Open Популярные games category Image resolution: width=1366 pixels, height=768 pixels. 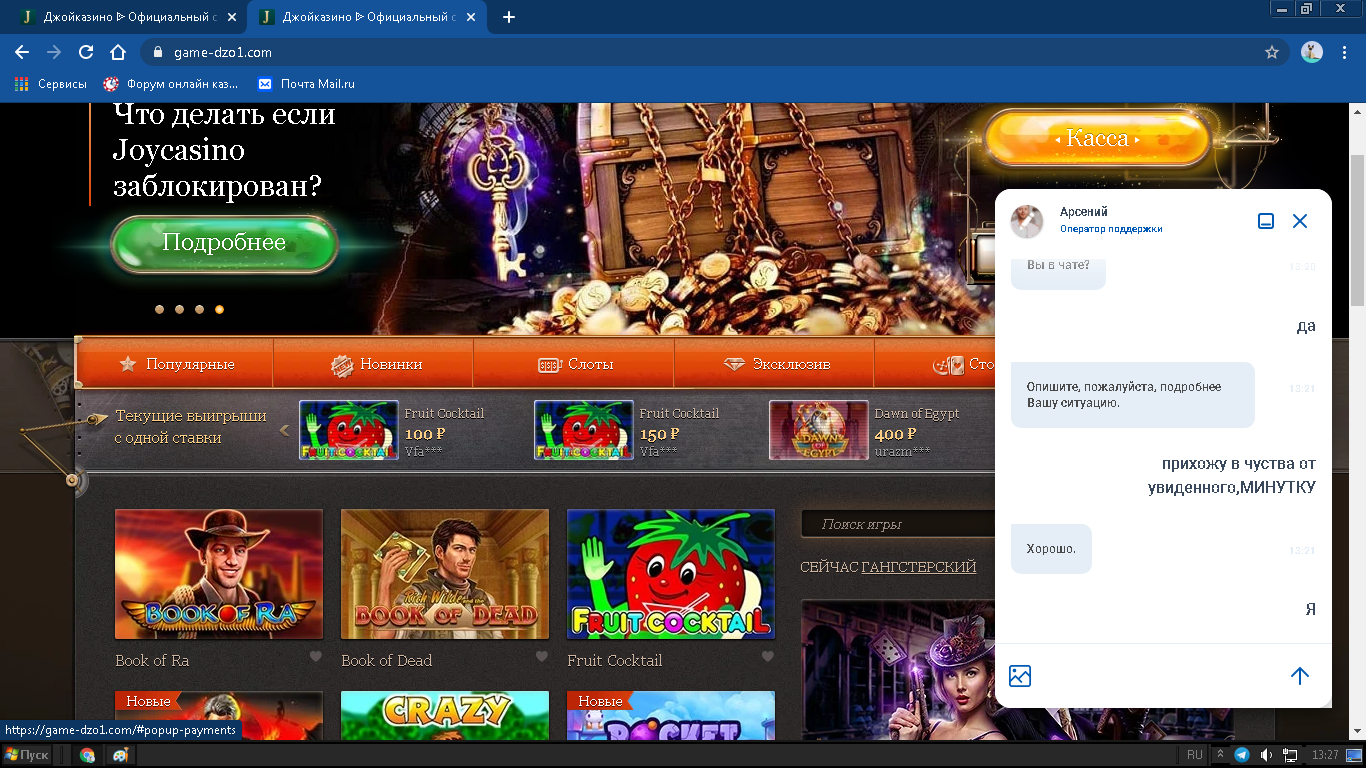tap(176, 364)
